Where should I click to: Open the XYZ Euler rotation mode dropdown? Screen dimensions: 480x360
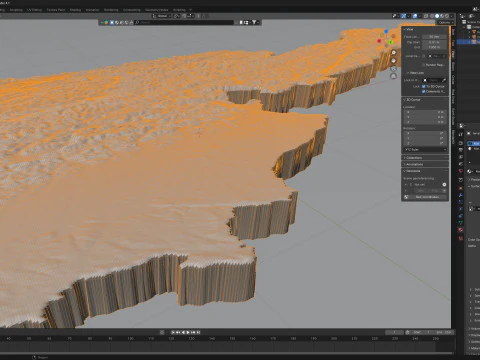(425, 150)
